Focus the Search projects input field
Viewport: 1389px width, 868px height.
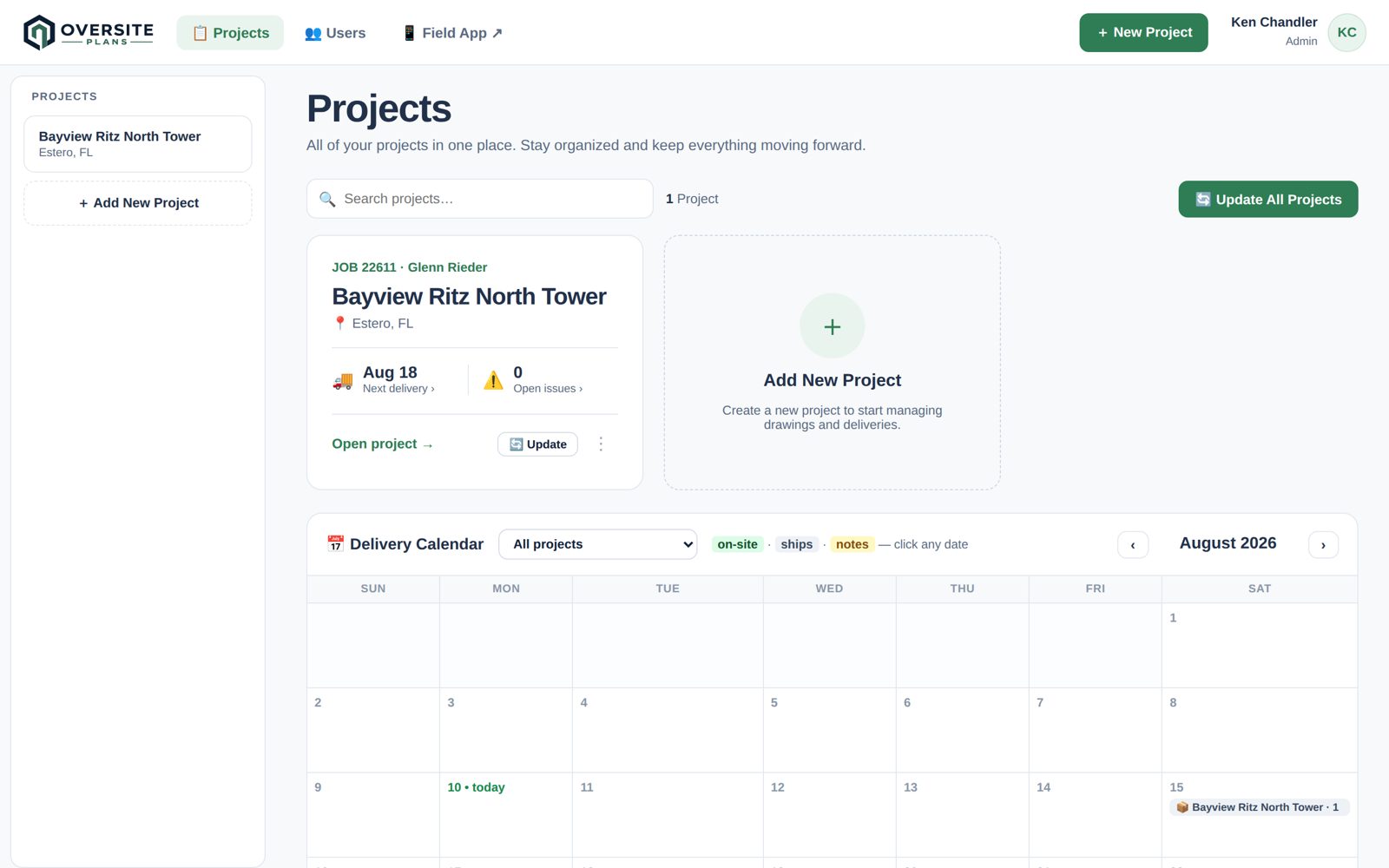(x=479, y=199)
